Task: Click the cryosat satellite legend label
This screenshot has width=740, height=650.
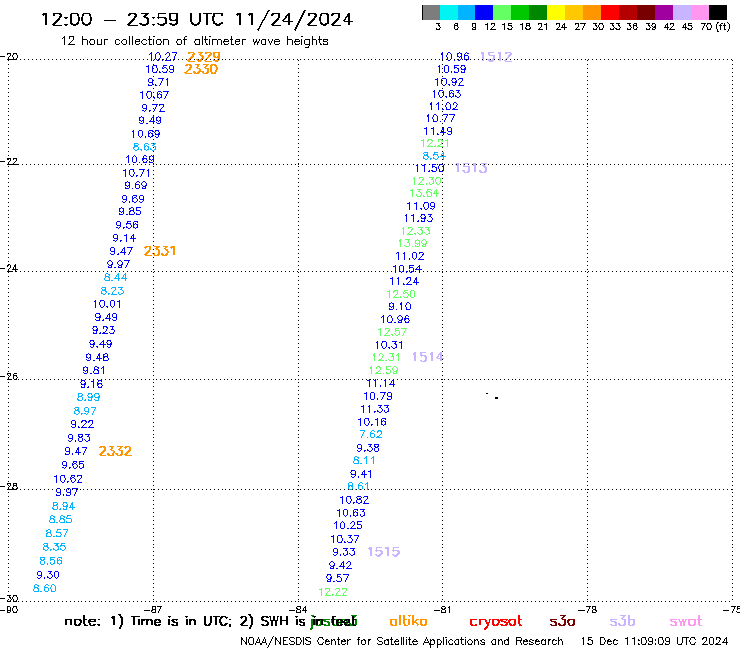Action: click(496, 622)
